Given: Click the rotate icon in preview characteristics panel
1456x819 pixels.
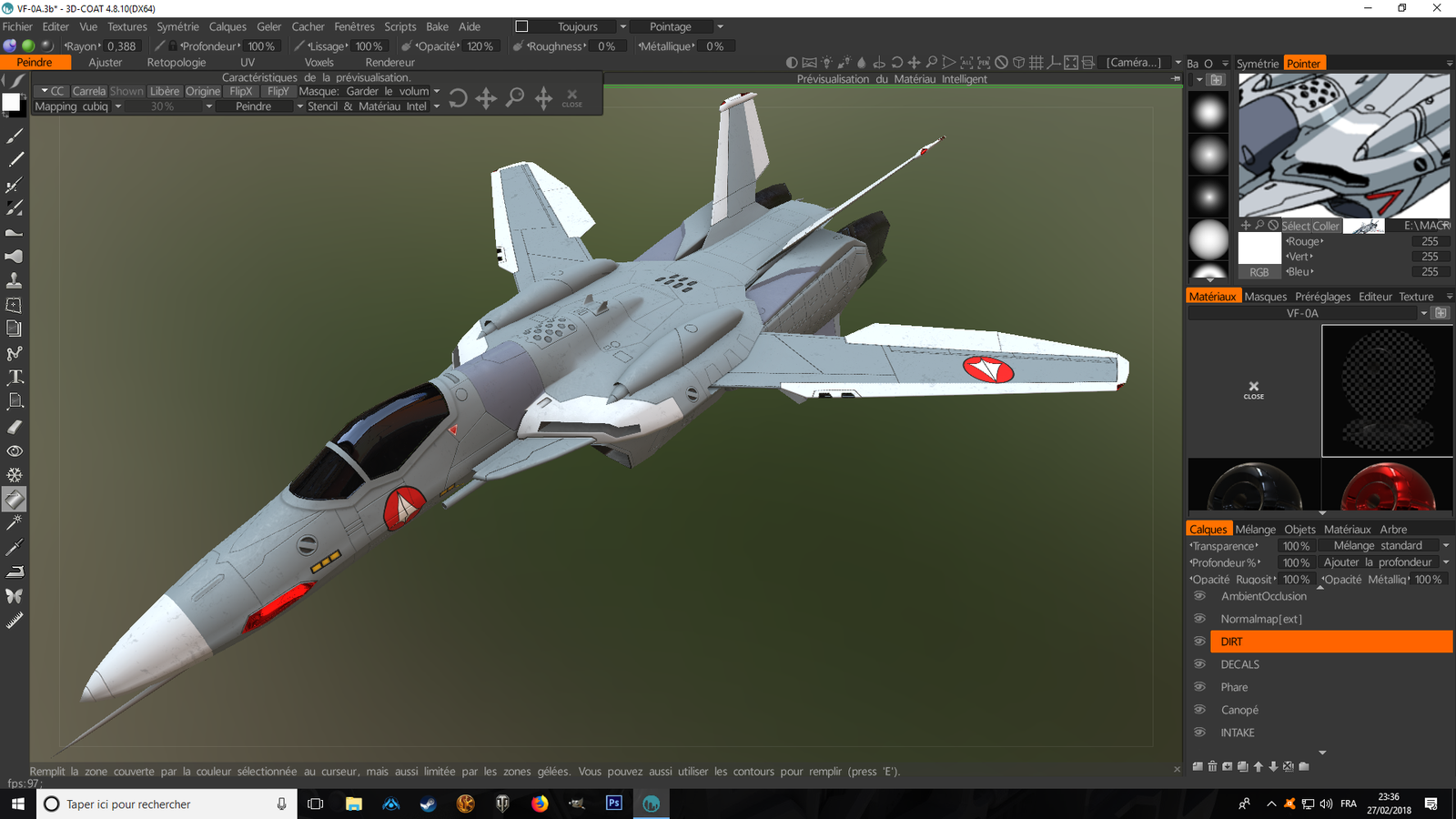Looking at the screenshot, I should pyautogui.click(x=458, y=97).
